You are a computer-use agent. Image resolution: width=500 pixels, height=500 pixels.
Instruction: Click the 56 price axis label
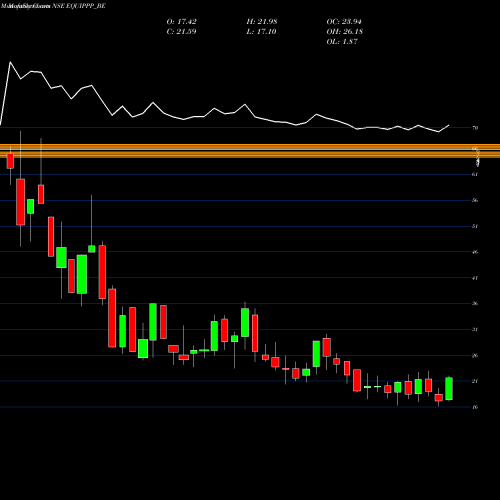coord(475,200)
